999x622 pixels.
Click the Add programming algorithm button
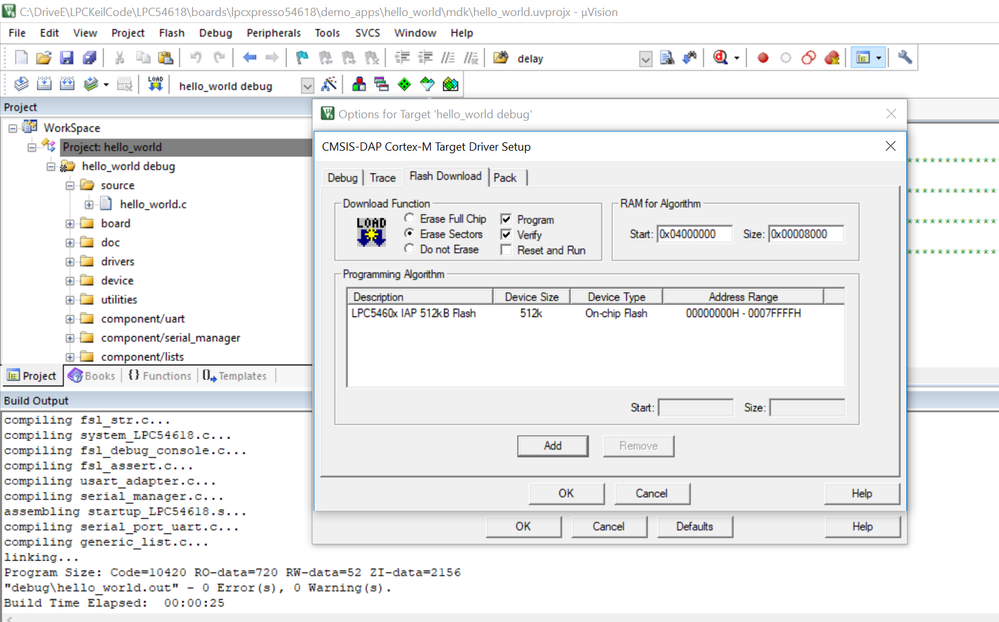click(x=552, y=445)
